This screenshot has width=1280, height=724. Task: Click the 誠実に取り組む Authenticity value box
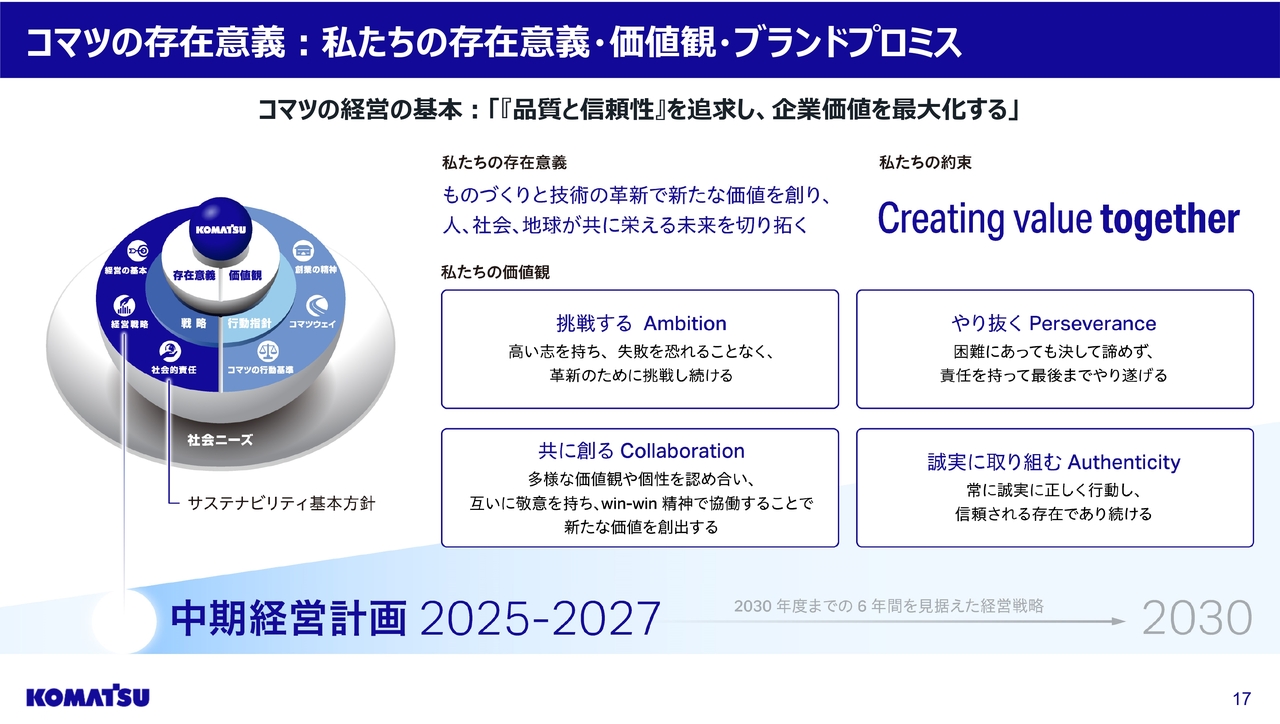[1054, 488]
